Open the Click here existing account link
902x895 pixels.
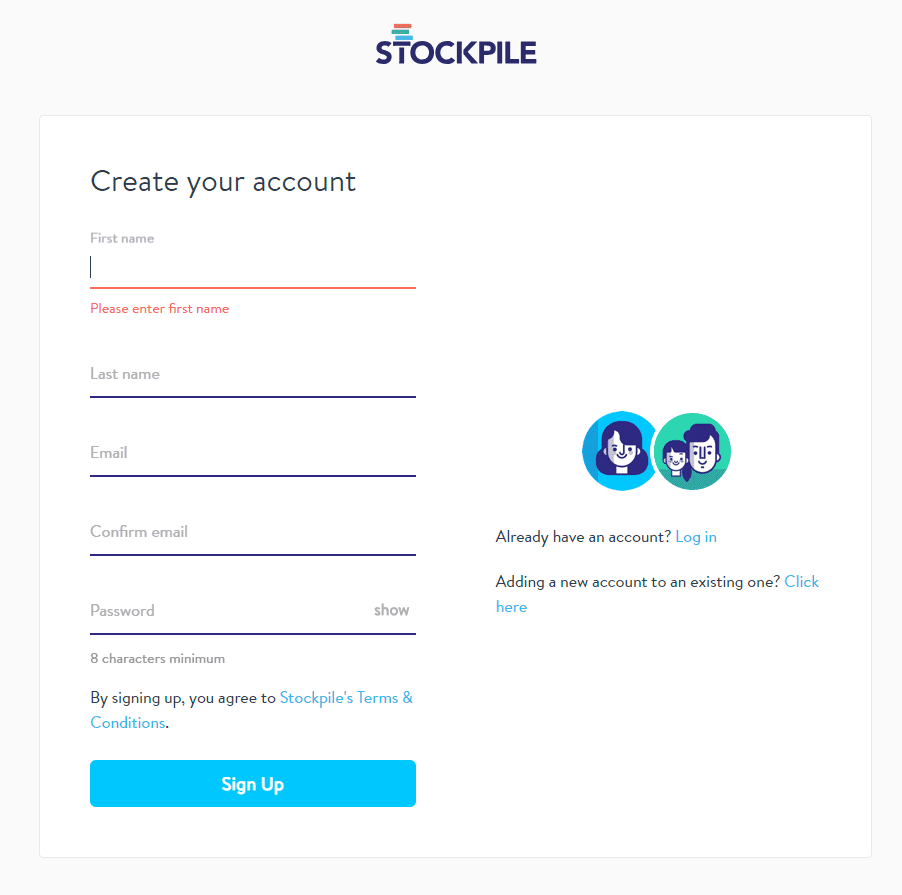(657, 594)
